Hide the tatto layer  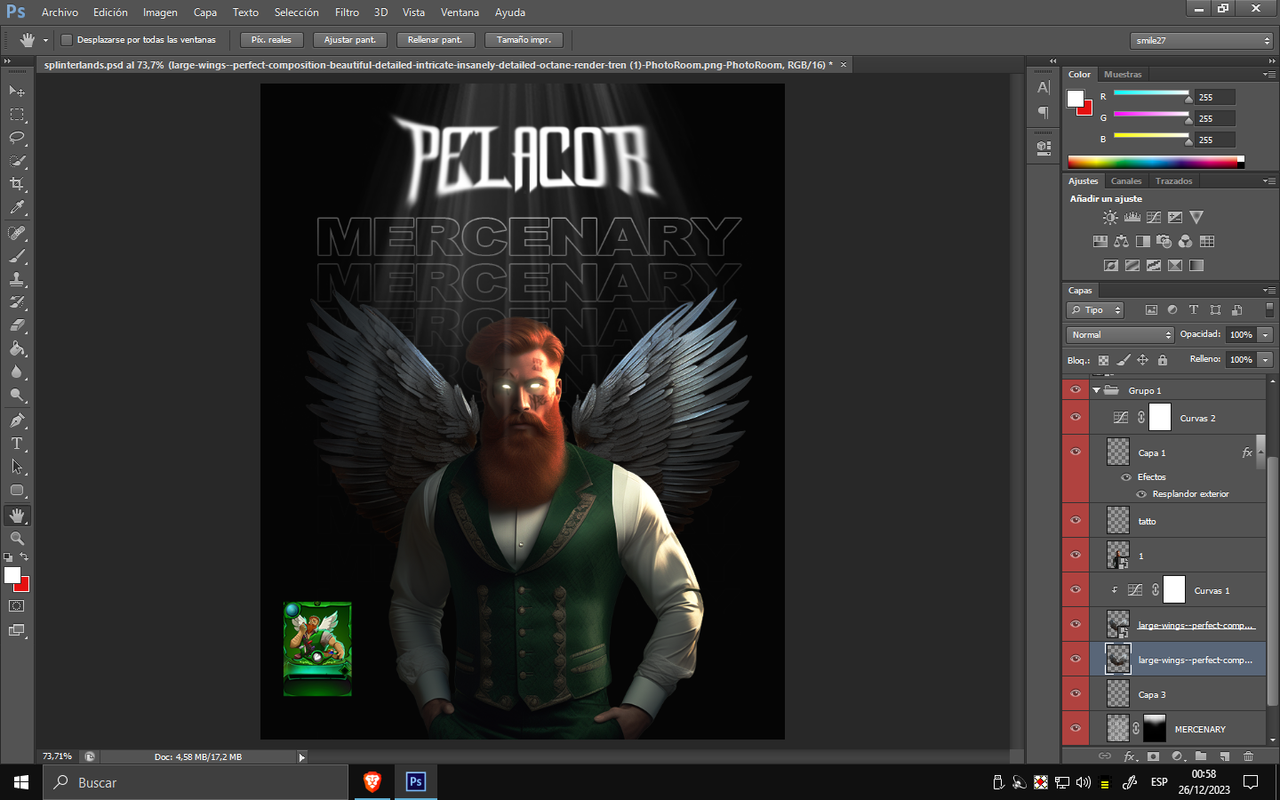(x=1076, y=520)
